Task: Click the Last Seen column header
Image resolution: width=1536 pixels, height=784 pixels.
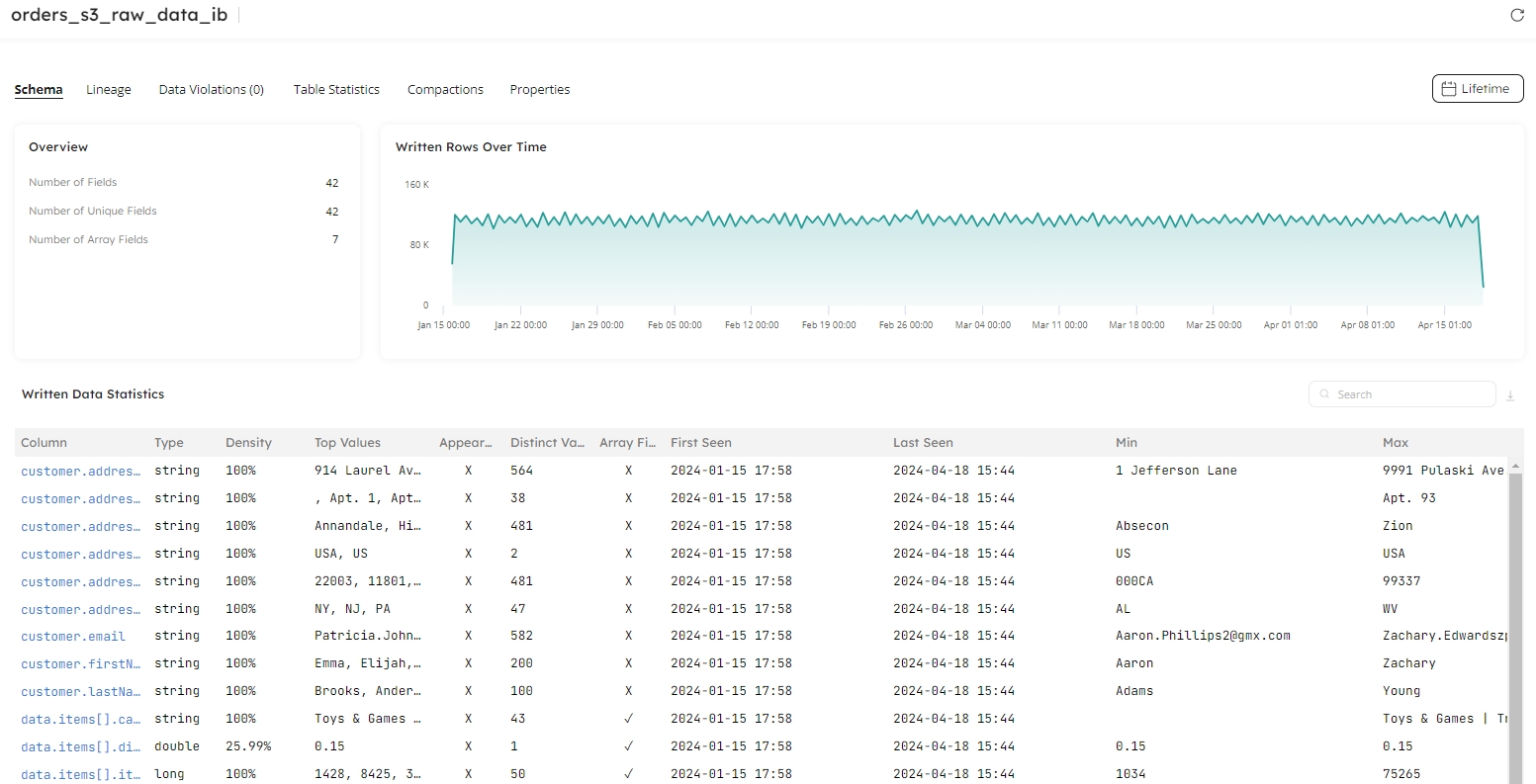Action: click(x=923, y=443)
